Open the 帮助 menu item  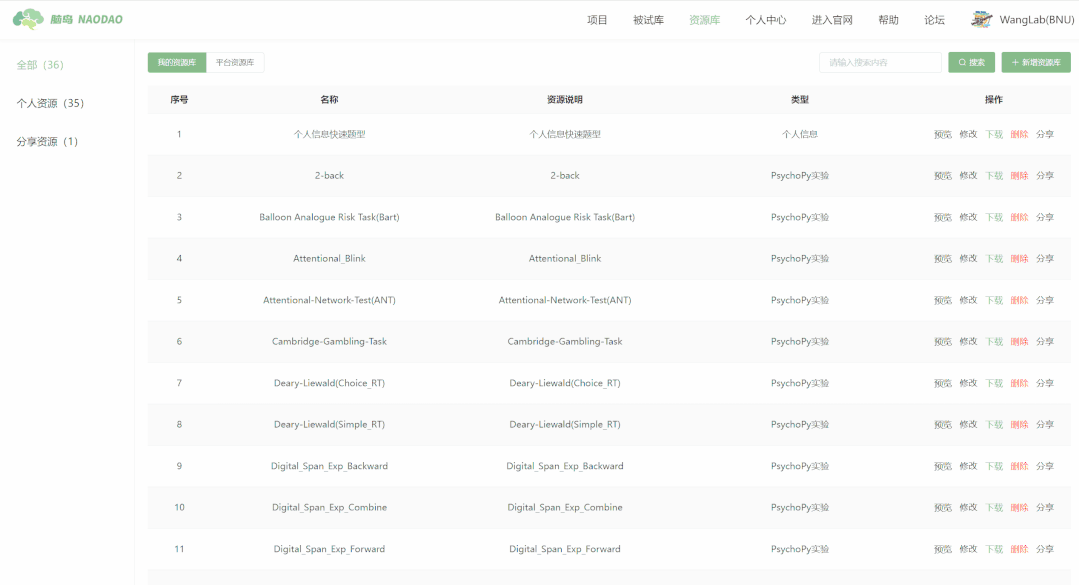click(x=888, y=20)
